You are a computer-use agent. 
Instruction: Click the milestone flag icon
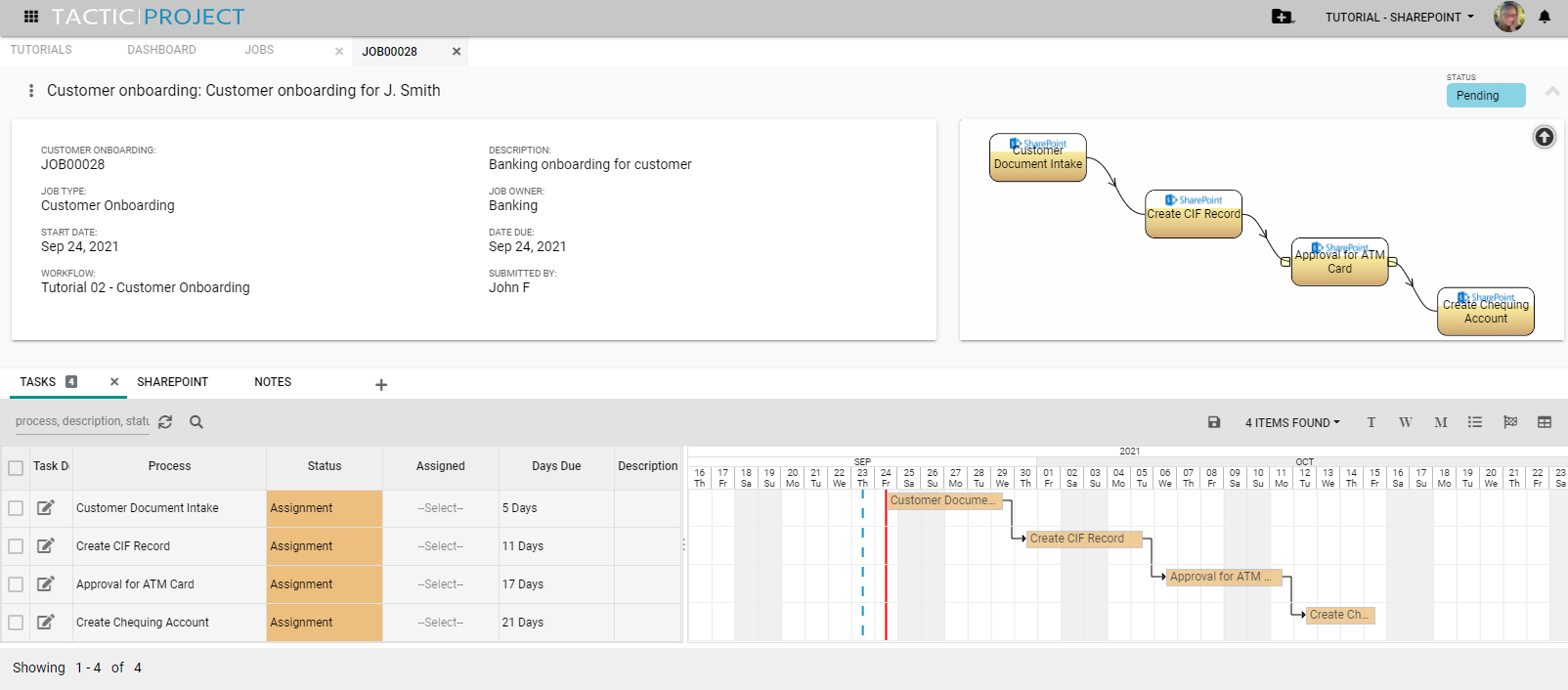click(x=1510, y=422)
